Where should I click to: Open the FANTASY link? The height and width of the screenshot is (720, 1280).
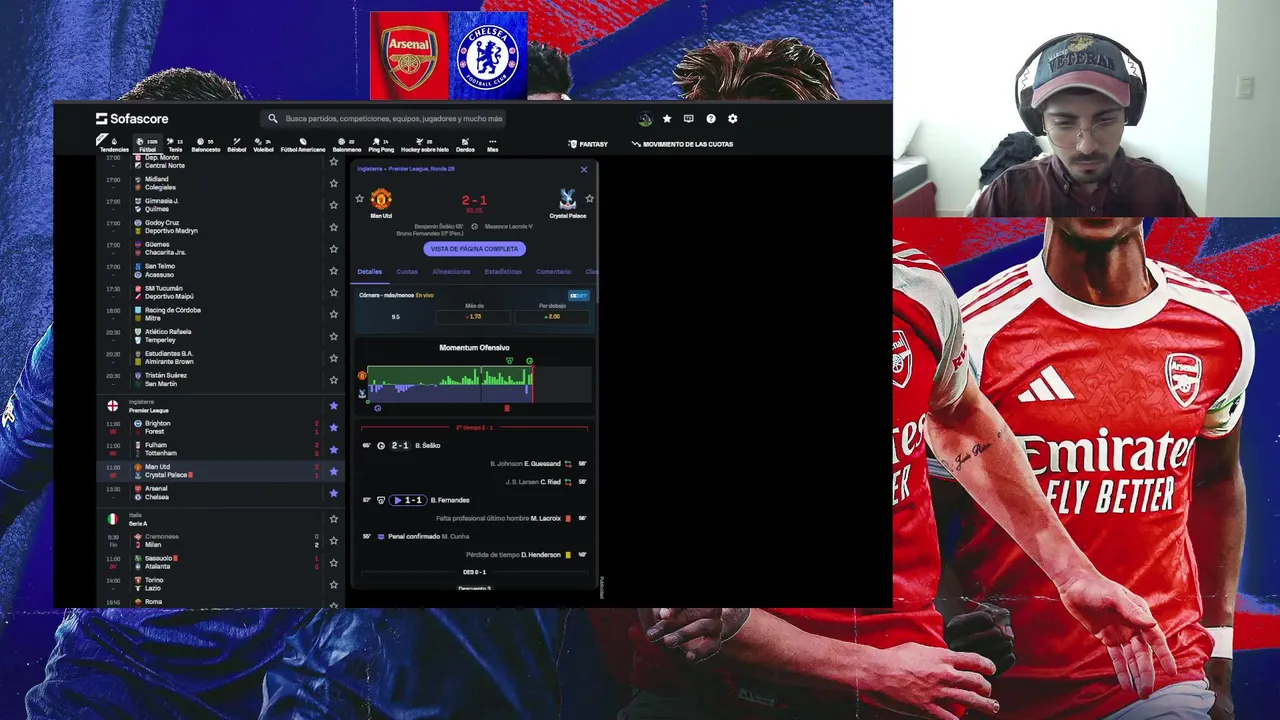pyautogui.click(x=588, y=144)
